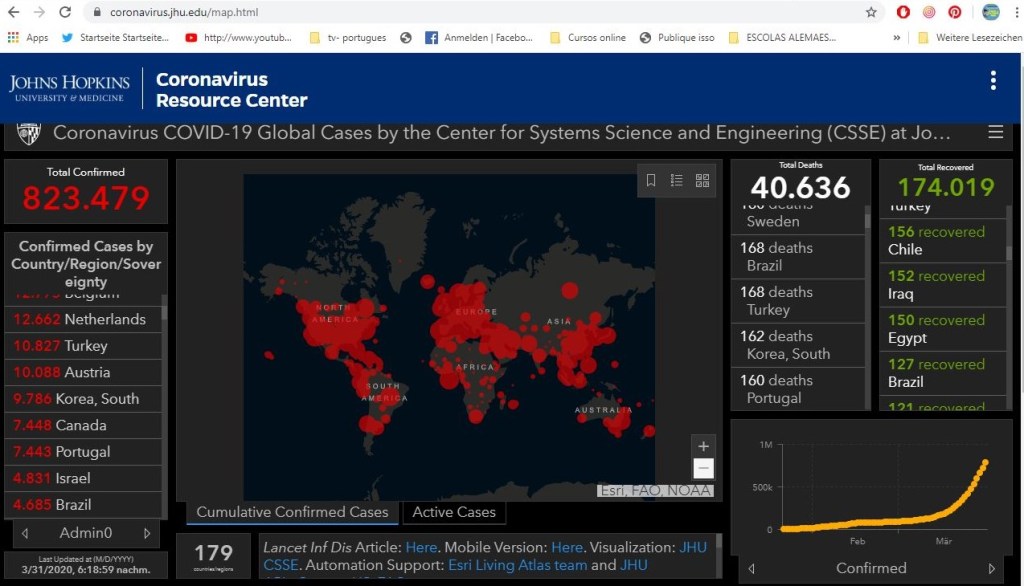Click the right arrow next to Admin0
The image size is (1024, 586).
click(x=146, y=533)
